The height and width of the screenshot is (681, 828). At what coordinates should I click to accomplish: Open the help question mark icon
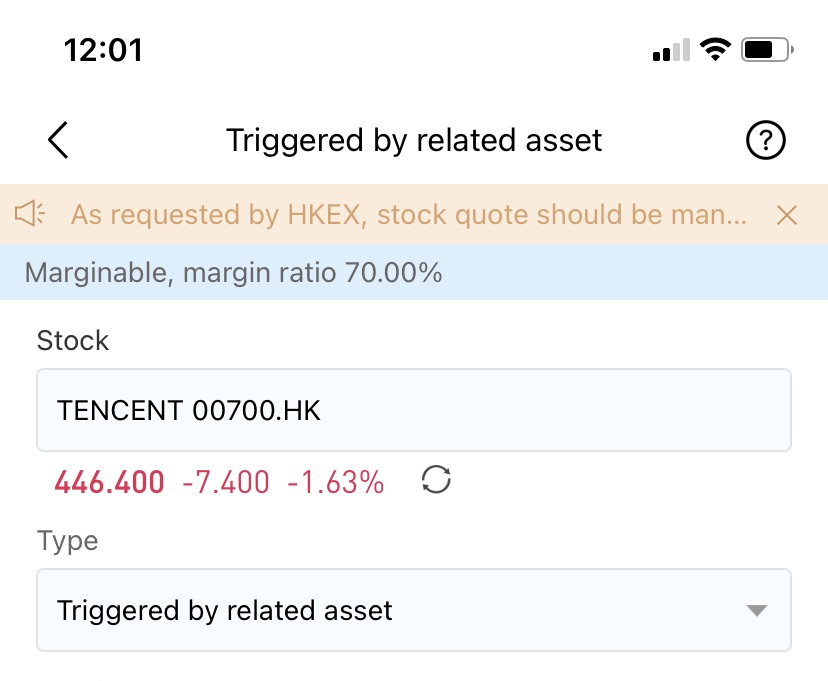tap(765, 140)
